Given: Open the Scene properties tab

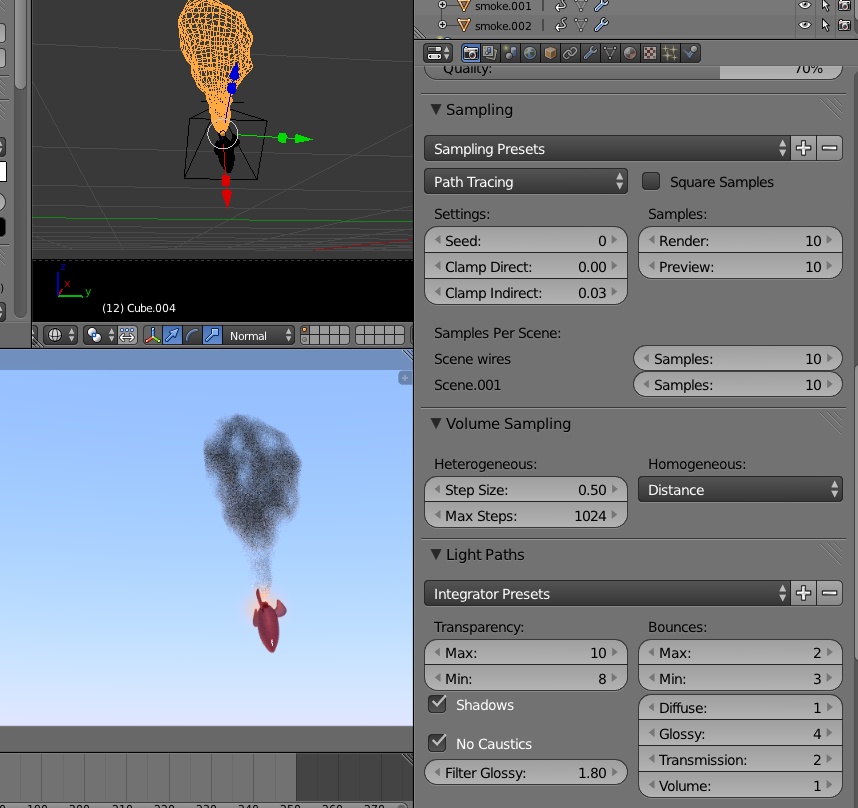Looking at the screenshot, I should click(x=510, y=53).
